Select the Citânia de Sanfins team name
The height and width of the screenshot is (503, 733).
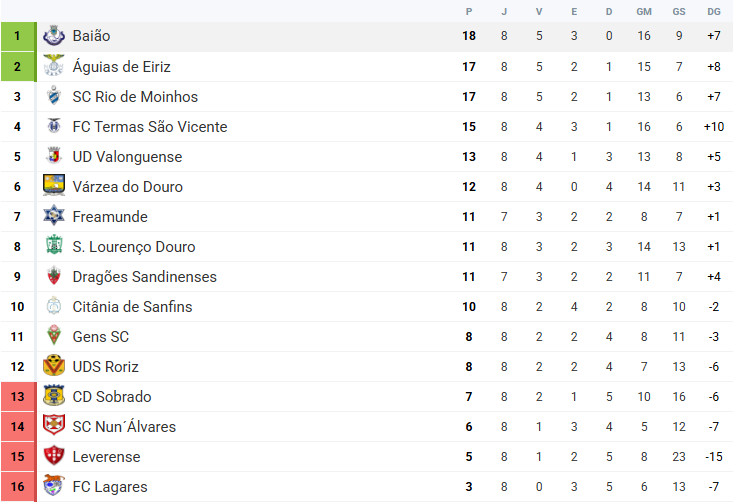tap(132, 307)
